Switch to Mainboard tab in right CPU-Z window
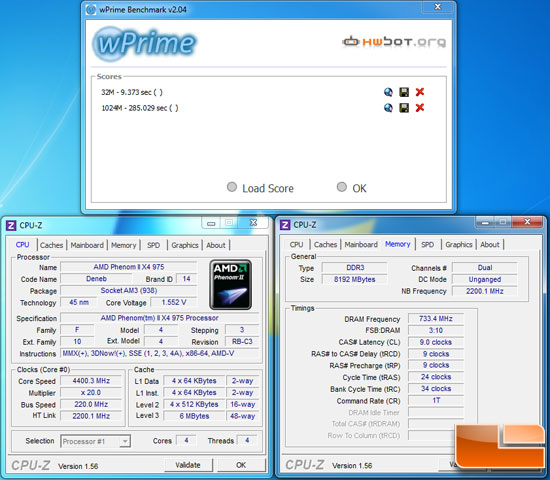The width and height of the screenshot is (550, 480). tap(361, 244)
